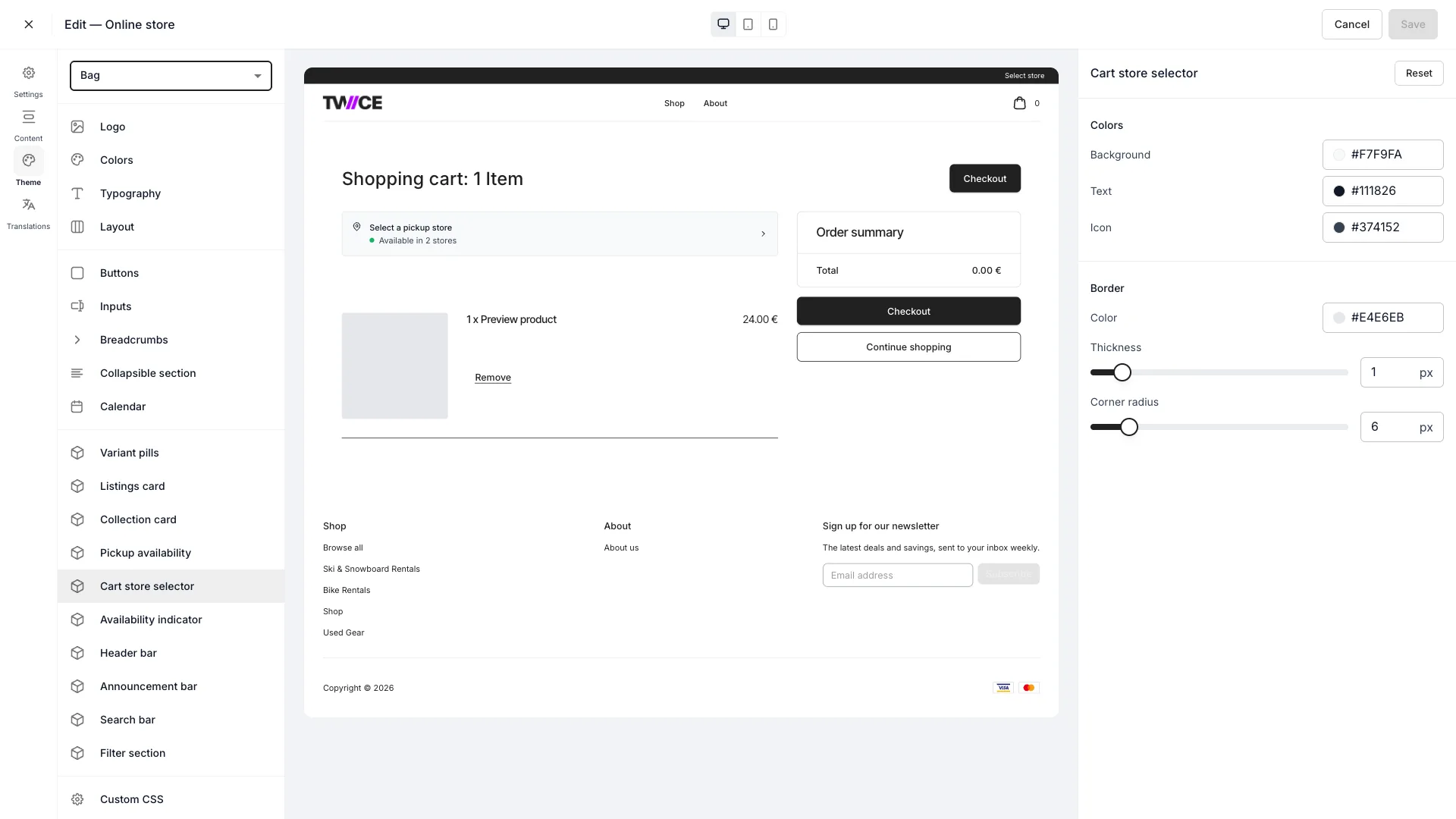Viewport: 1456px width, 819px height.
Task: Open Collapsible section settings
Action: point(171,373)
